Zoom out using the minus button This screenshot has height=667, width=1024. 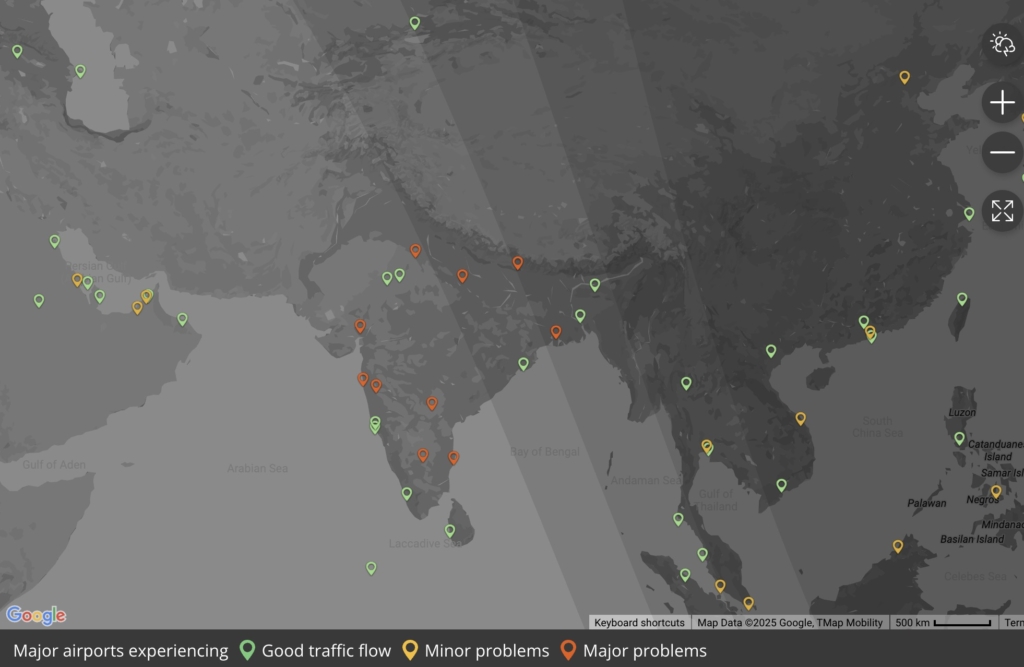click(1001, 152)
